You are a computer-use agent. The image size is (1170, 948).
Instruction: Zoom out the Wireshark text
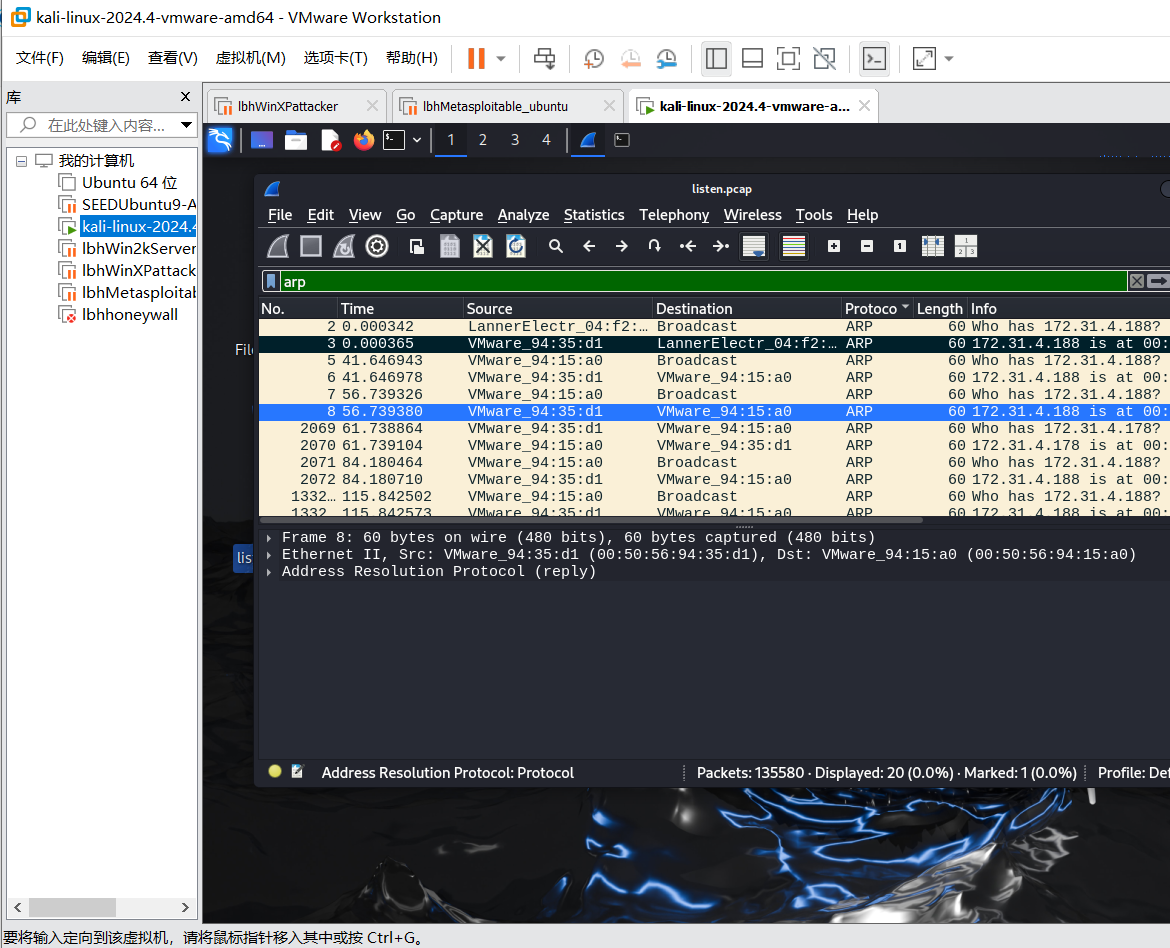[867, 246]
